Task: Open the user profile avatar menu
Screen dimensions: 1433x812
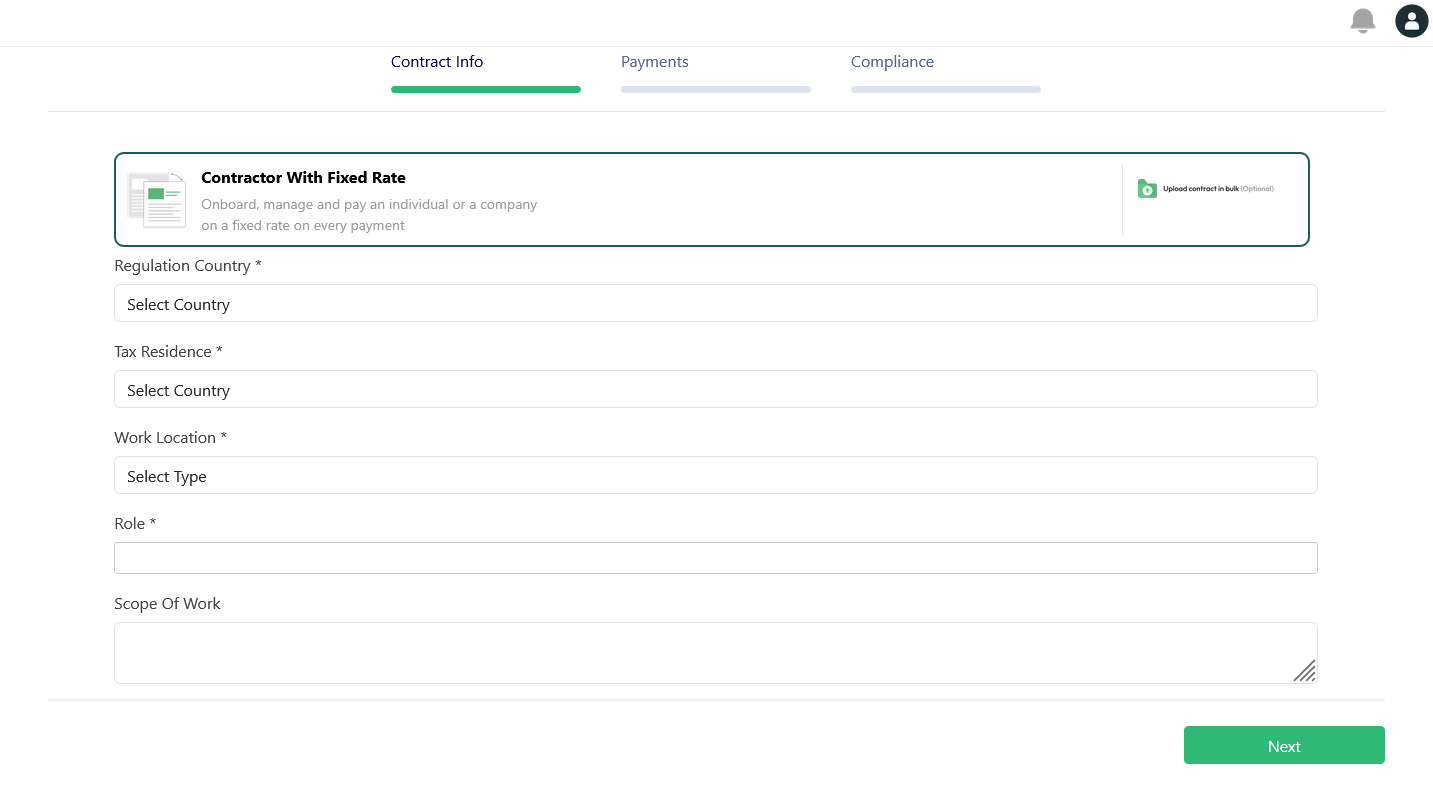Action: 1412,21
